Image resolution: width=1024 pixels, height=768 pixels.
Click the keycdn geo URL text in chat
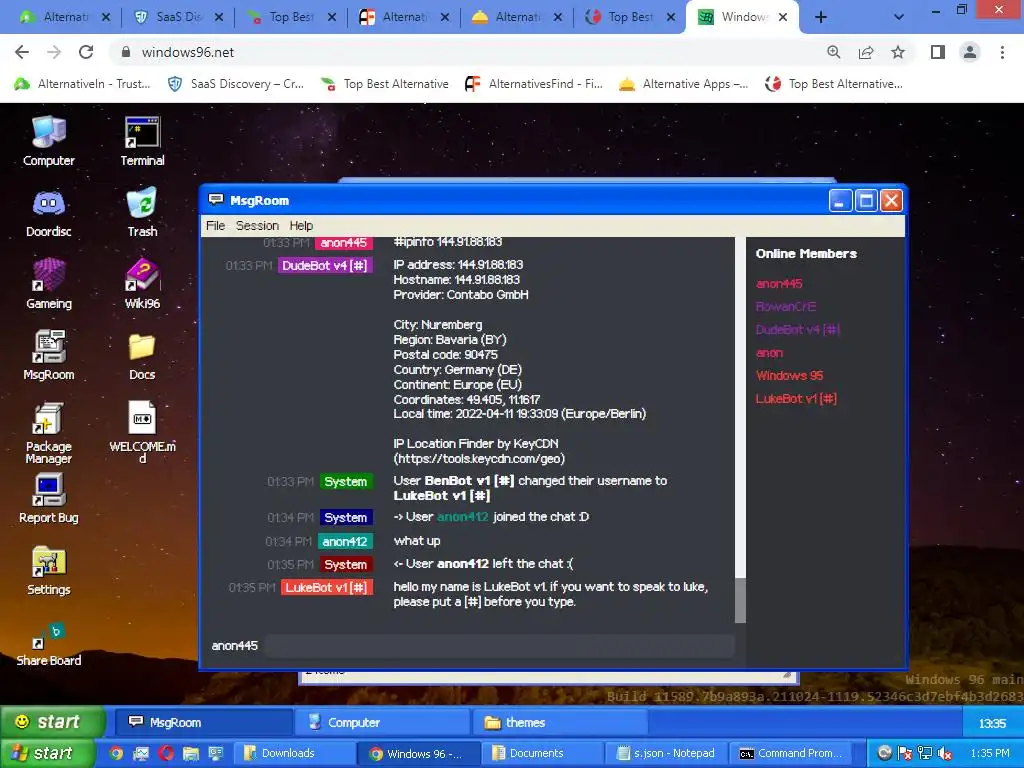(479, 459)
